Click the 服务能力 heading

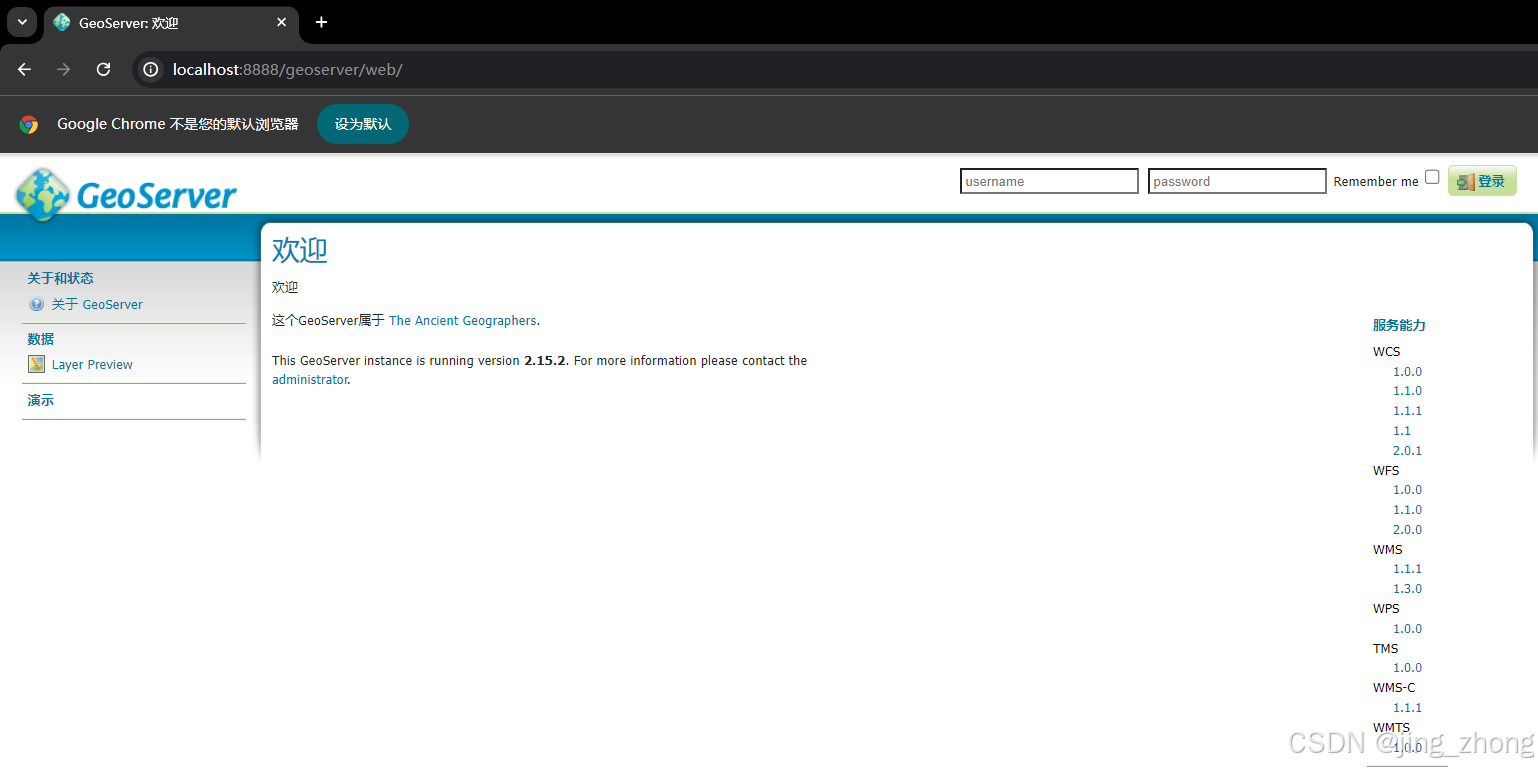pos(1399,325)
